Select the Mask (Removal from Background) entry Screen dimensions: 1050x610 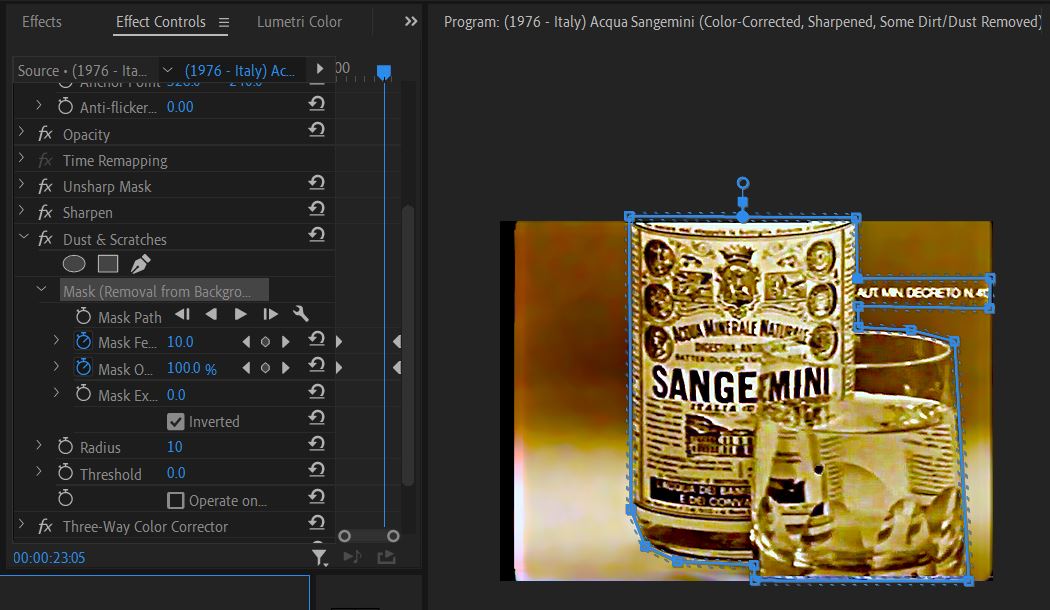(164, 291)
